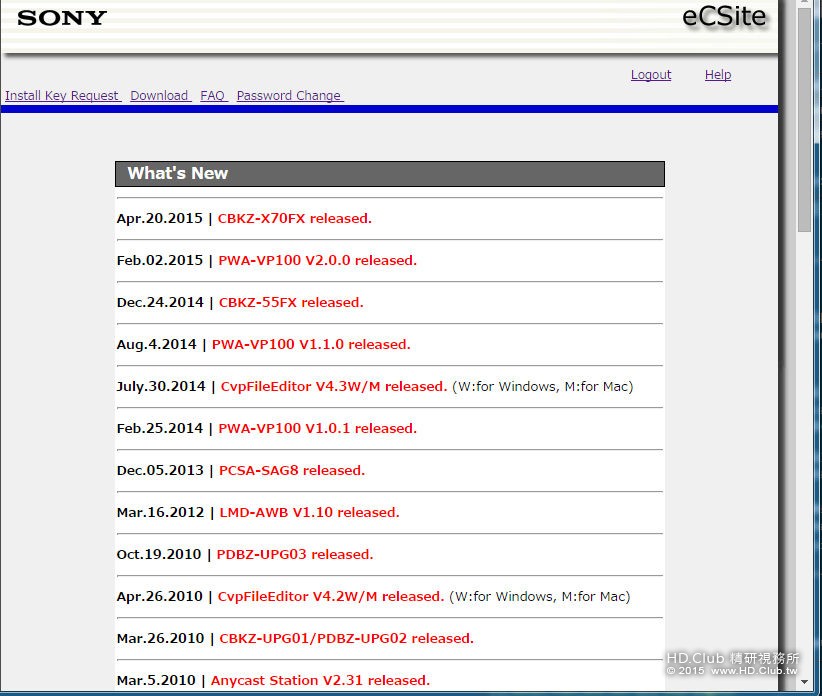The image size is (822, 696).
Task: Click the Dec.24.2014 date text
Action: pos(160,302)
